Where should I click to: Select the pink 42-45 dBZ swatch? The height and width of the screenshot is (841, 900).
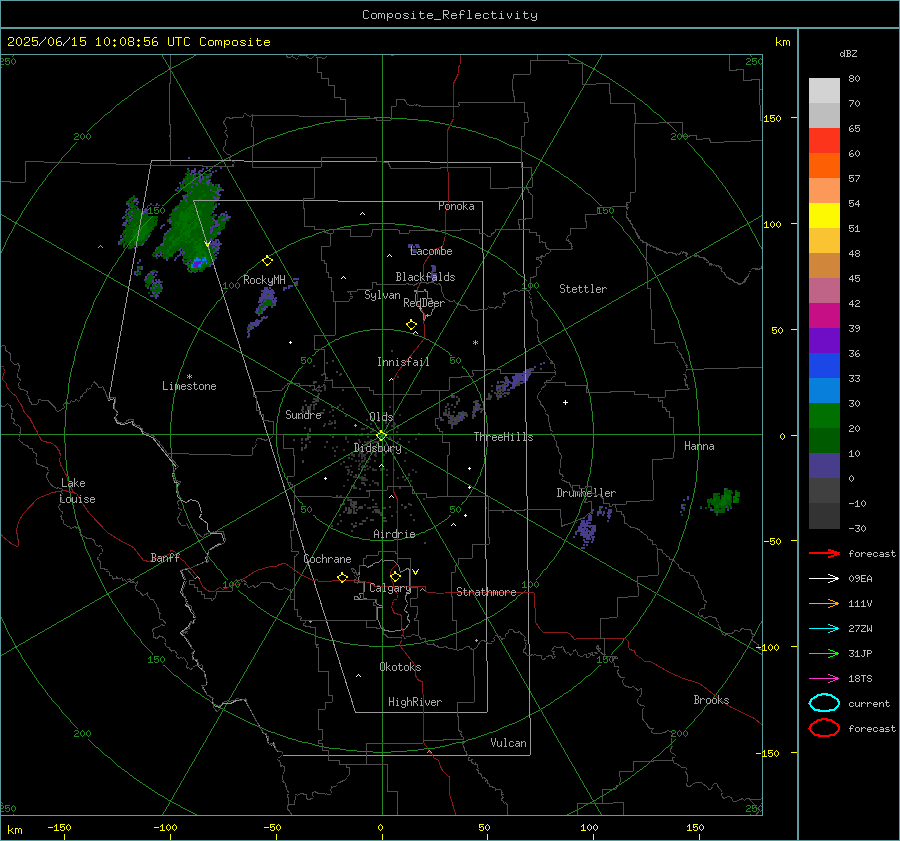tap(824, 291)
